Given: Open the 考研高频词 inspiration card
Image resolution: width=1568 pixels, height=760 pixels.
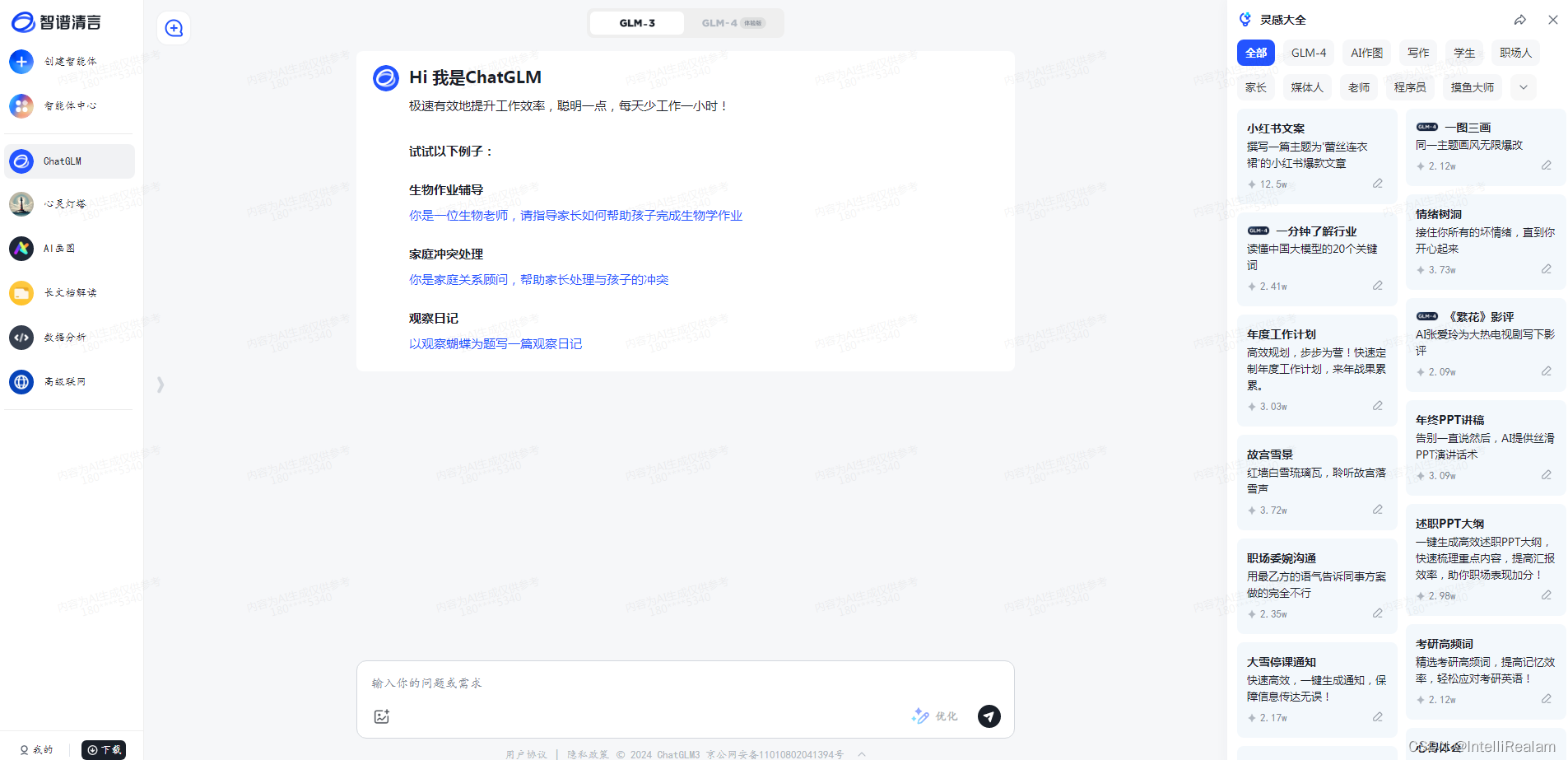Looking at the screenshot, I should pos(1486,672).
